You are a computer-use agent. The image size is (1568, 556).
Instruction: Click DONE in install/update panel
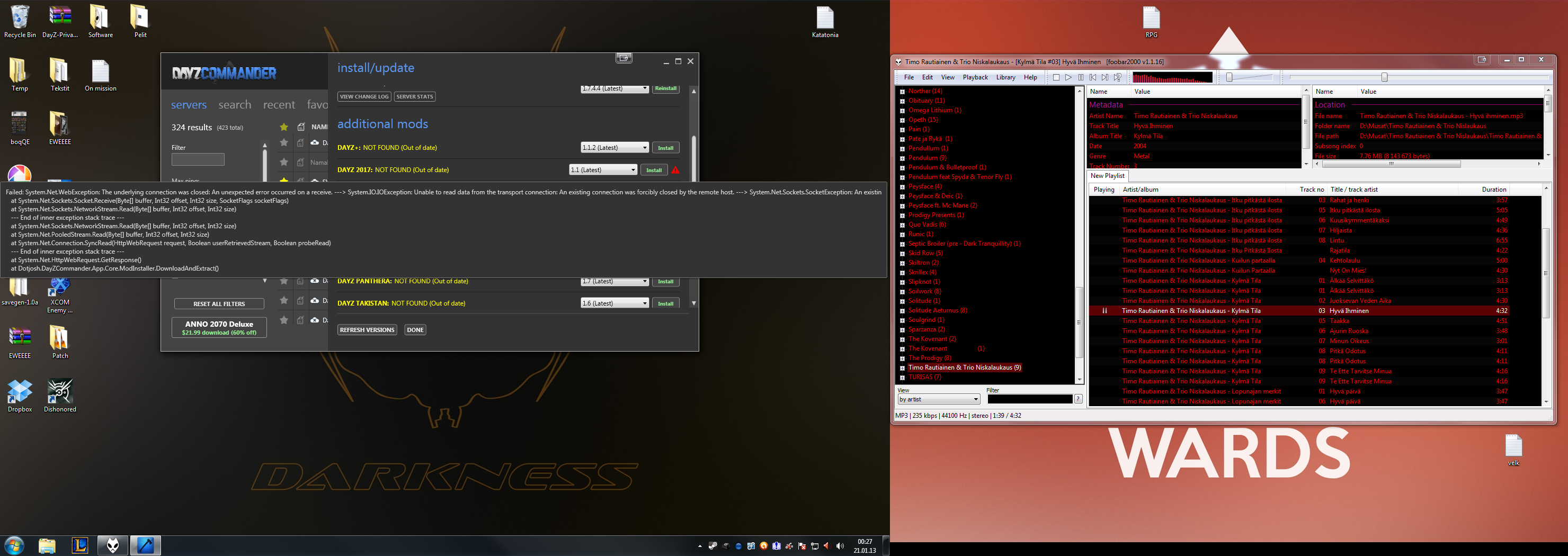pyautogui.click(x=415, y=330)
